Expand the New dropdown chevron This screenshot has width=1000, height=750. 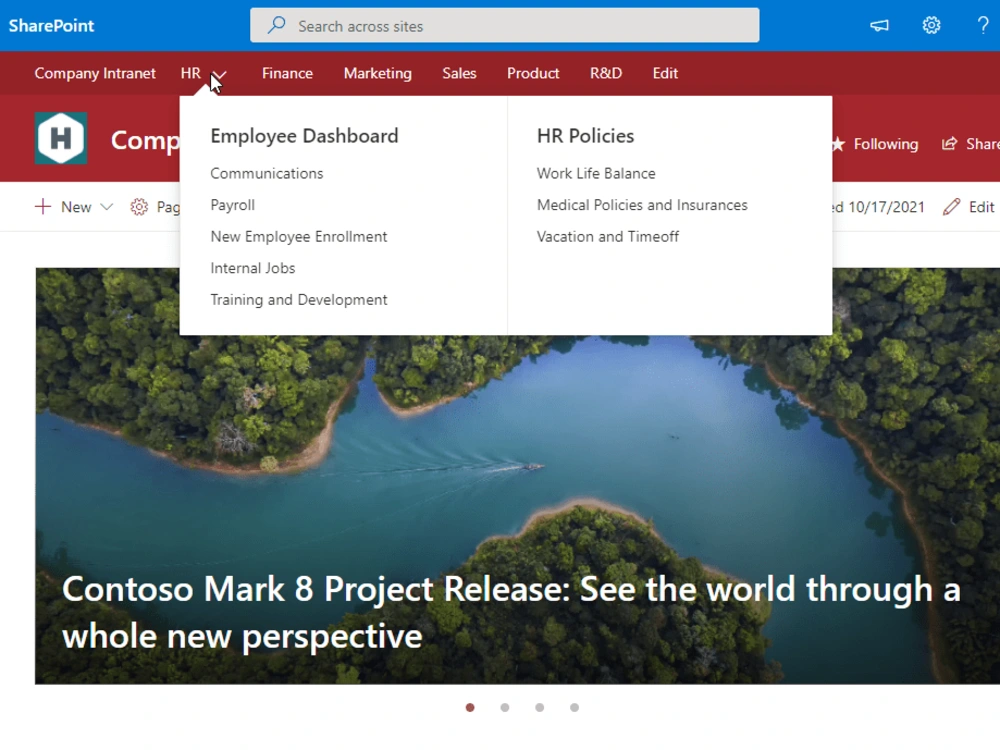pos(107,207)
